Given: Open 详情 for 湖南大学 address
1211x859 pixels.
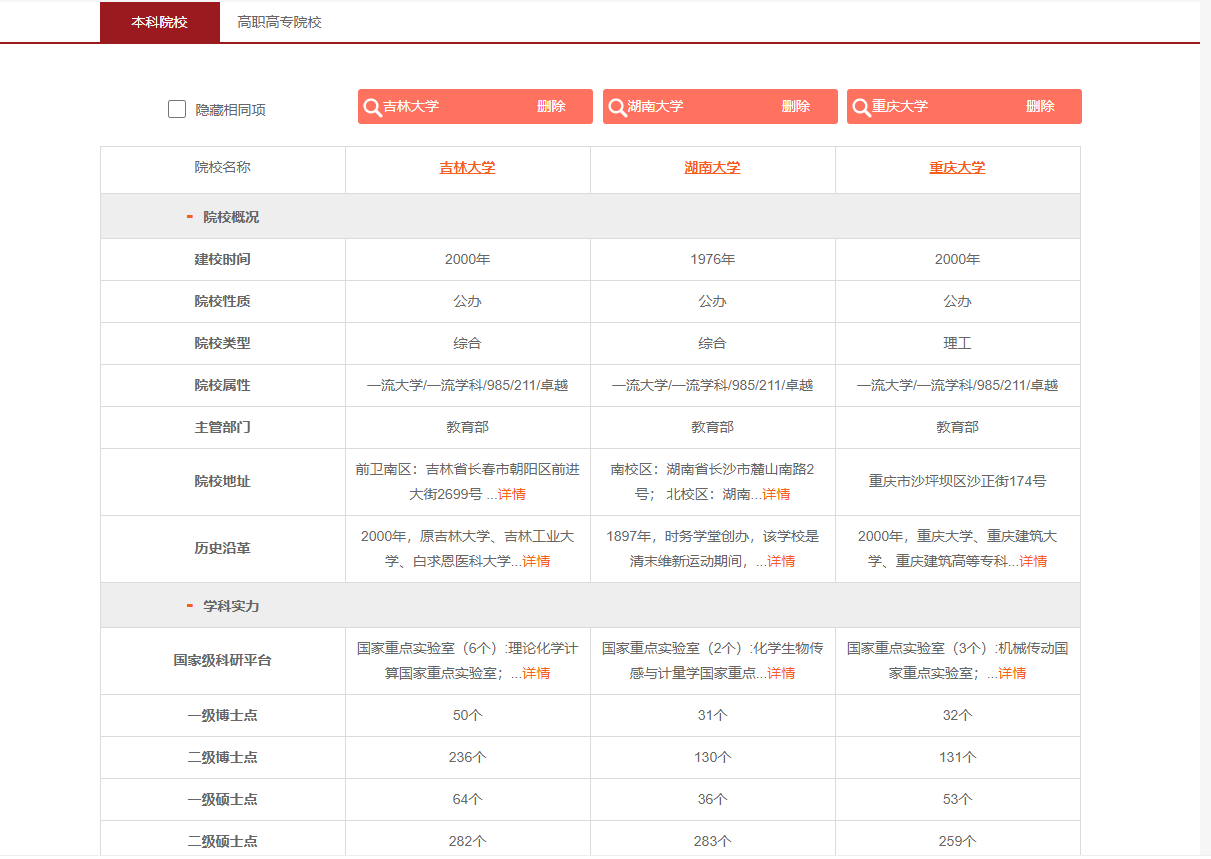Looking at the screenshot, I should (776, 494).
